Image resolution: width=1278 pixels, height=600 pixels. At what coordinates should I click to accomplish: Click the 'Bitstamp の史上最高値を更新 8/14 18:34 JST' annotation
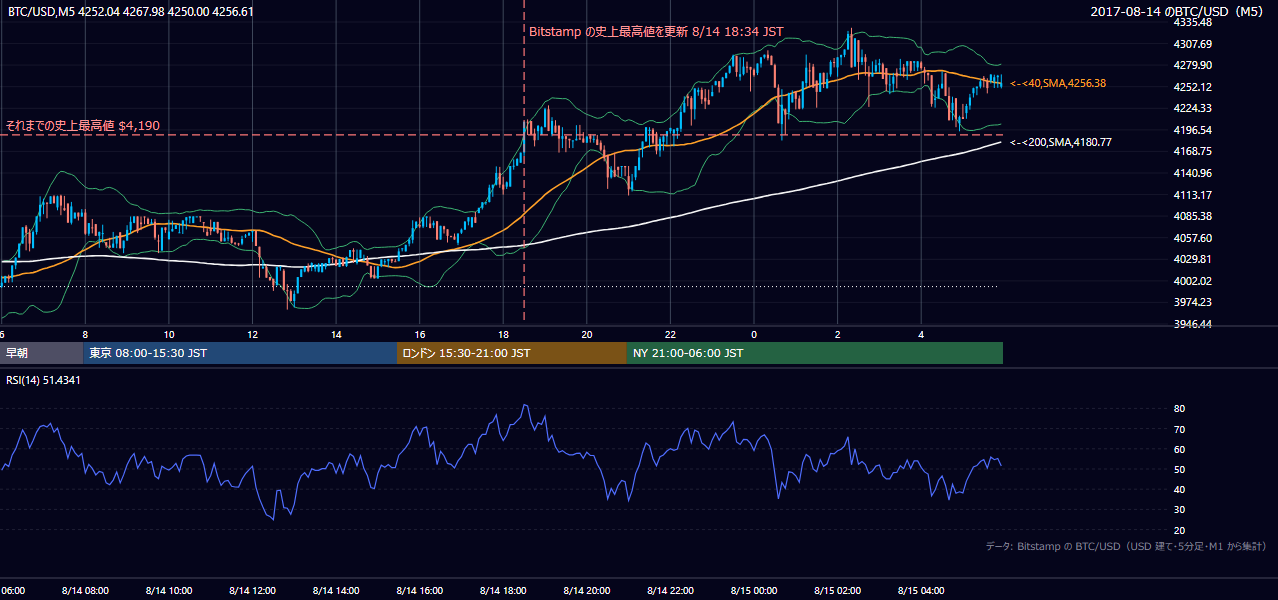656,32
